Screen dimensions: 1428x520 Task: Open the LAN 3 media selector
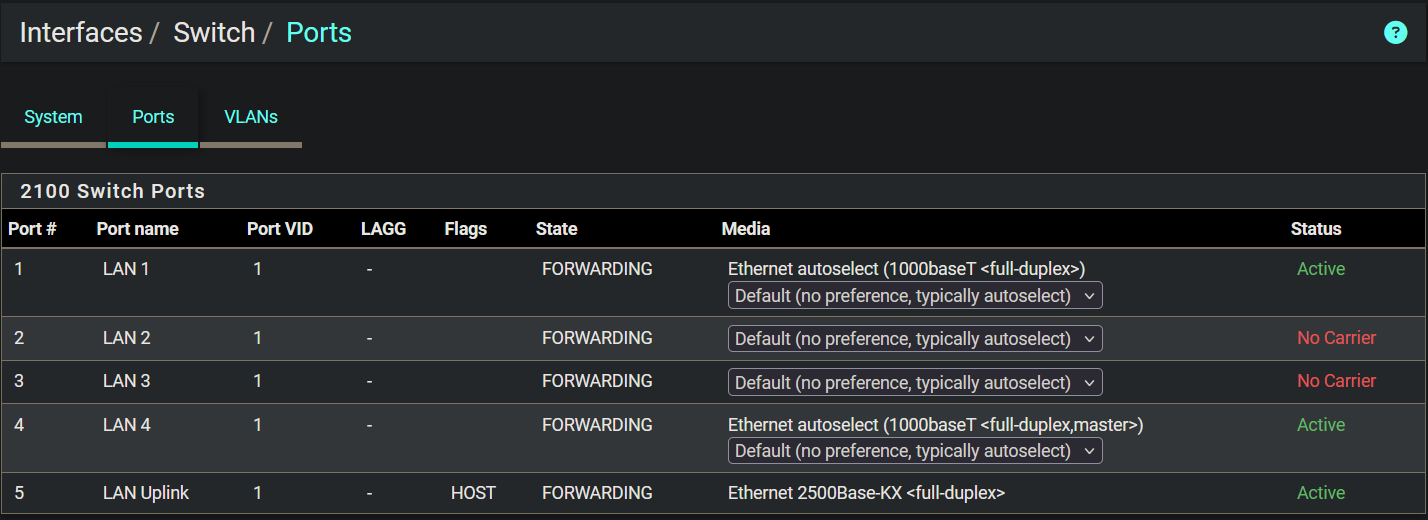[x=915, y=382]
